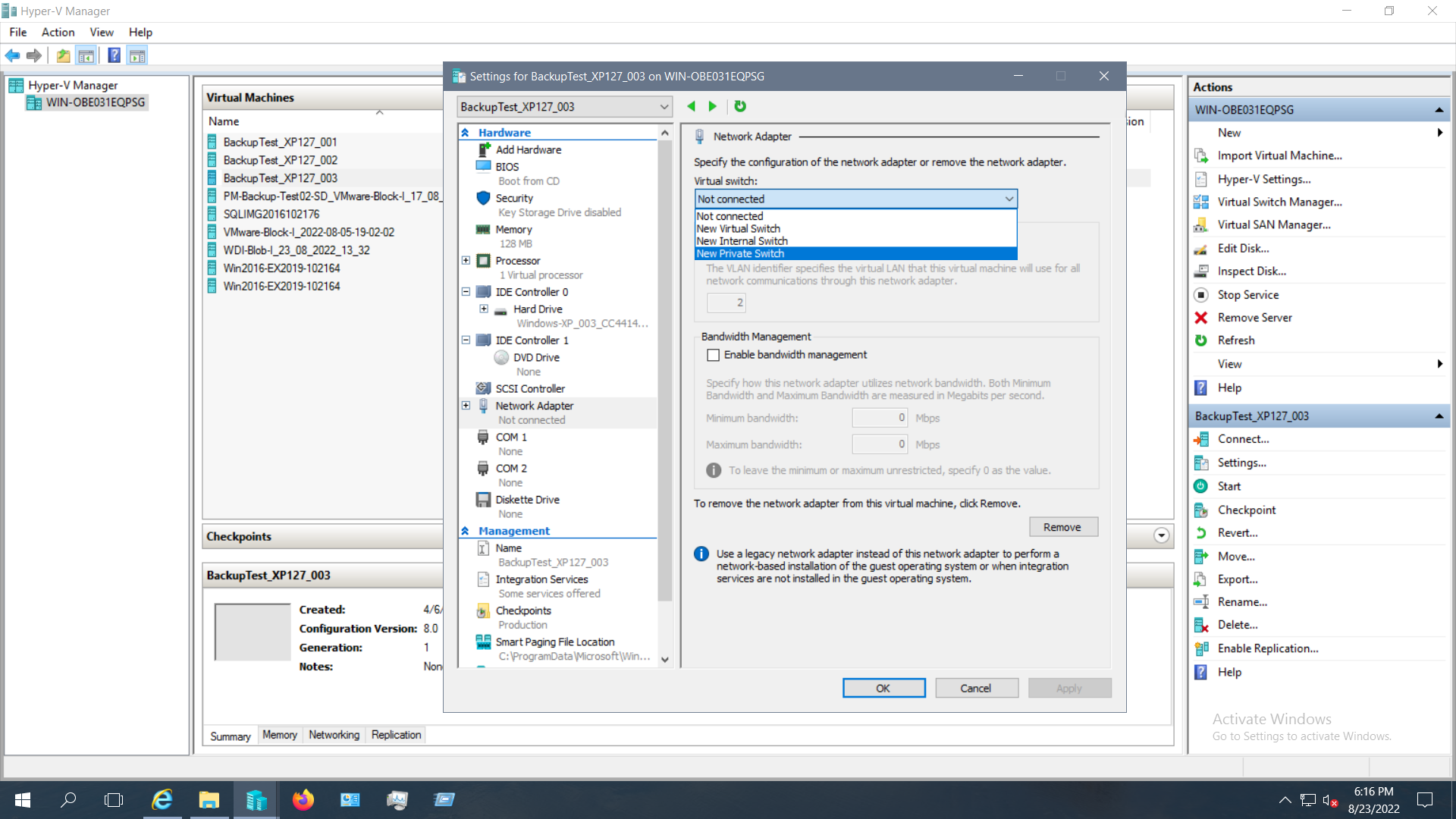Select SQLIMG2016102176 virtual machine
This screenshot has width=1456, height=819.
coord(271,214)
